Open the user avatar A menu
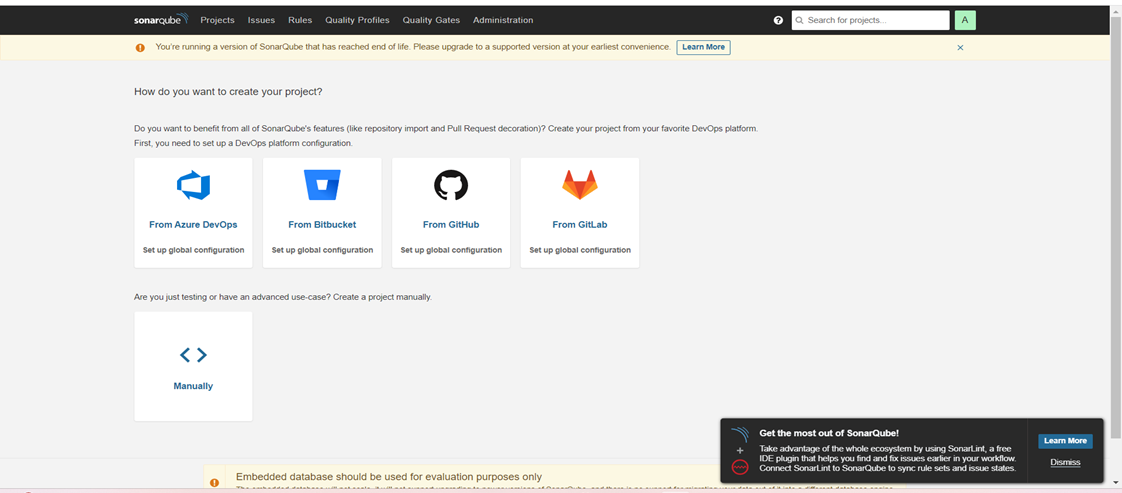The width and height of the screenshot is (1122, 493). tap(965, 20)
